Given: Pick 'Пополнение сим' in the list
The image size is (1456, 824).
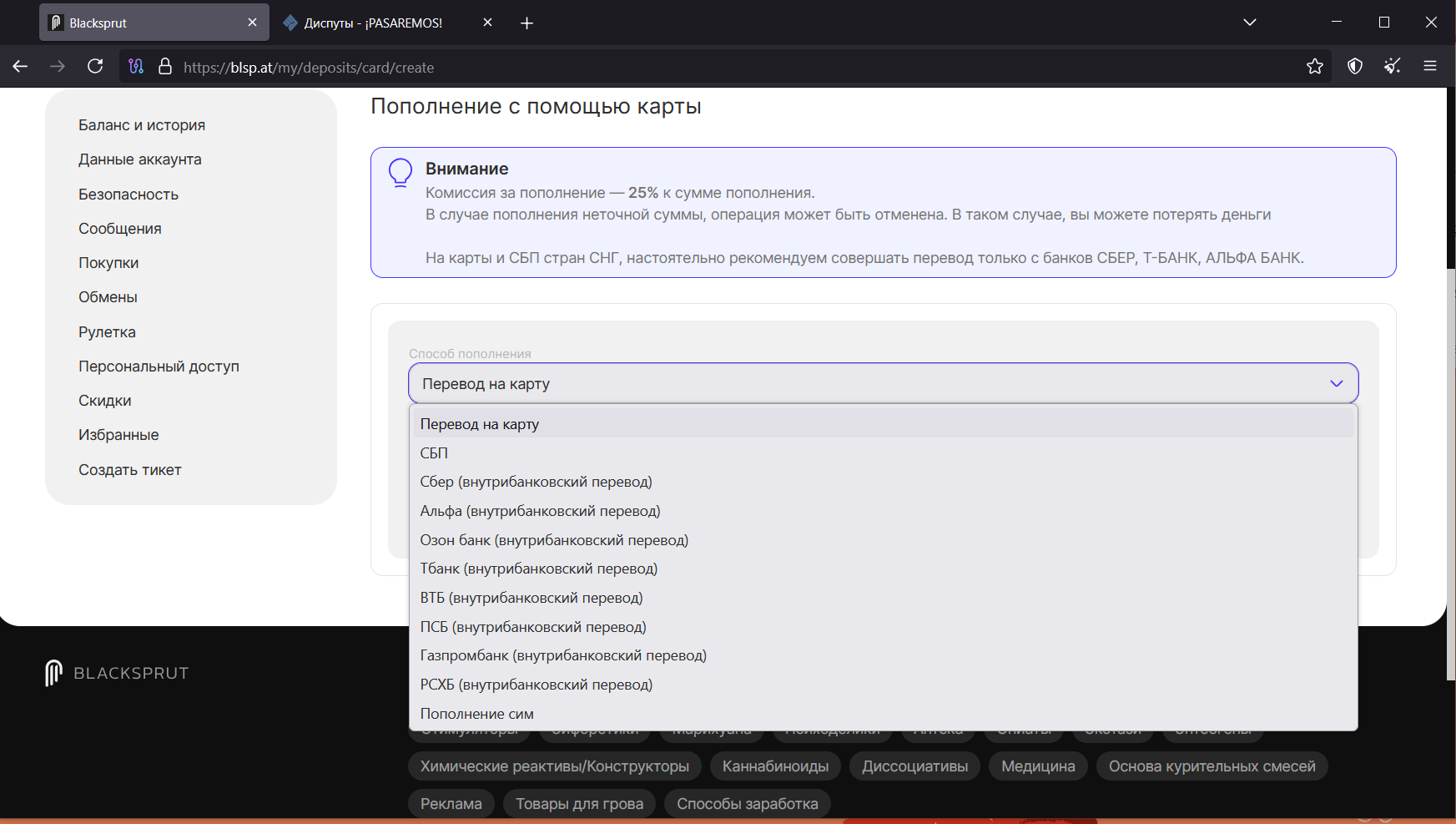Looking at the screenshot, I should point(476,714).
